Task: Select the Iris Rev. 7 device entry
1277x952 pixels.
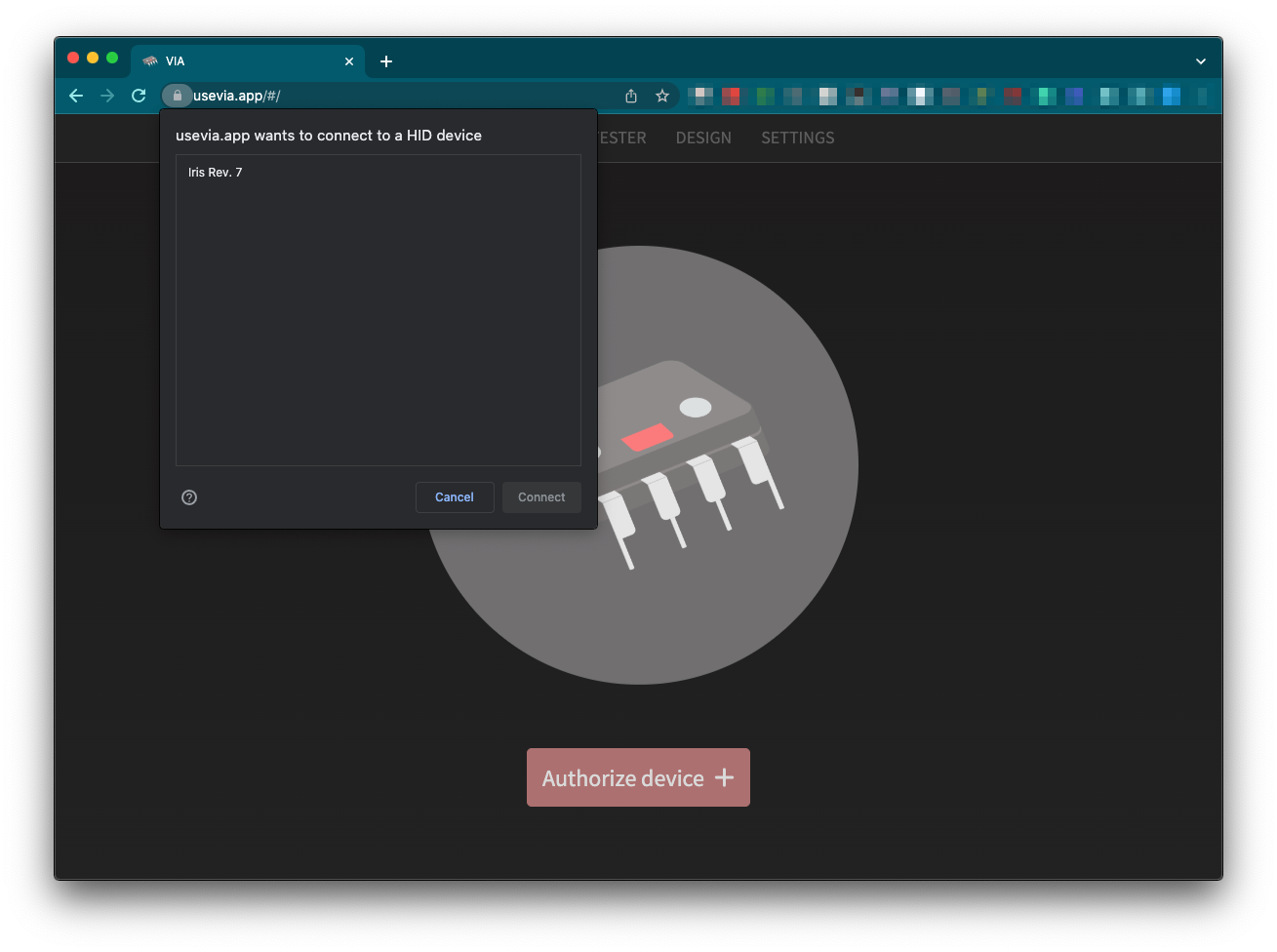Action: 216,172
